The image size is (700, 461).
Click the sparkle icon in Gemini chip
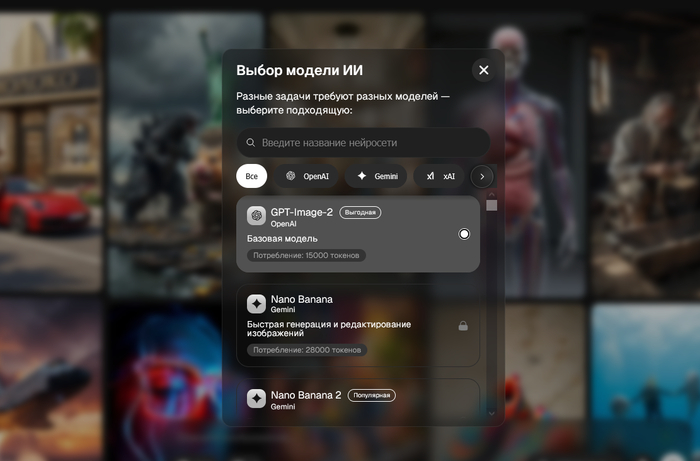click(x=362, y=176)
